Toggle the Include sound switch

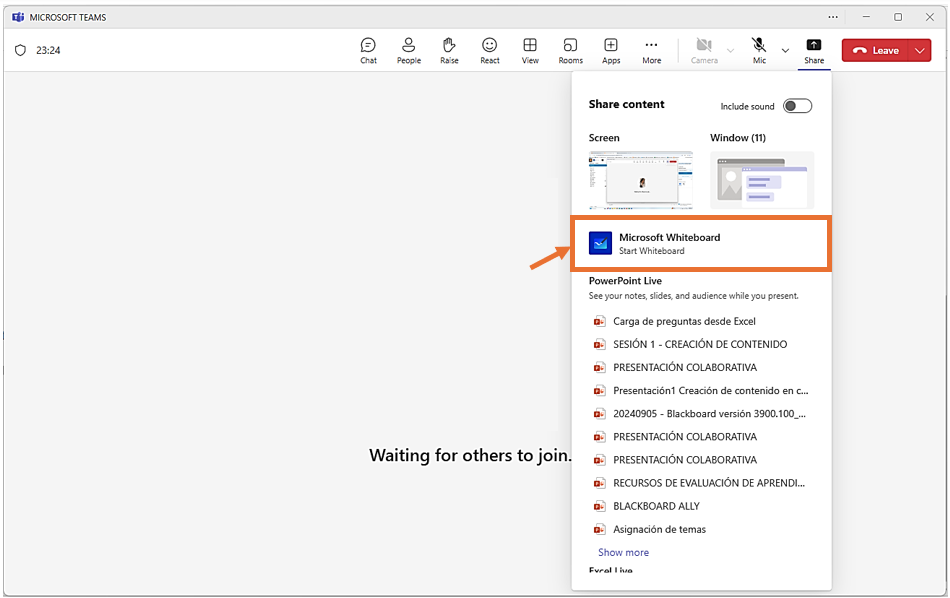click(x=797, y=106)
